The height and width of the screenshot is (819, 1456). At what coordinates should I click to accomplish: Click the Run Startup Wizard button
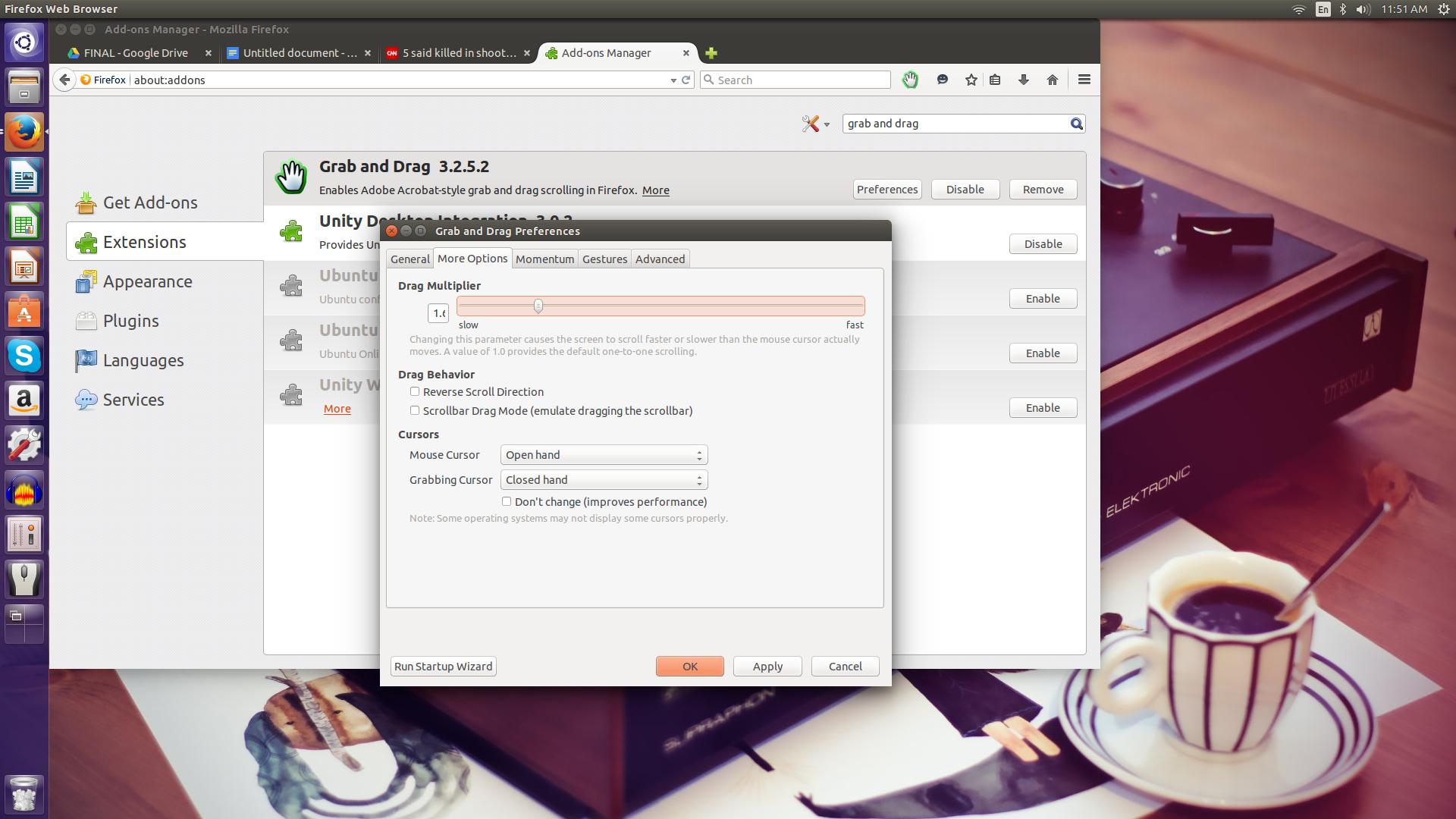443,666
